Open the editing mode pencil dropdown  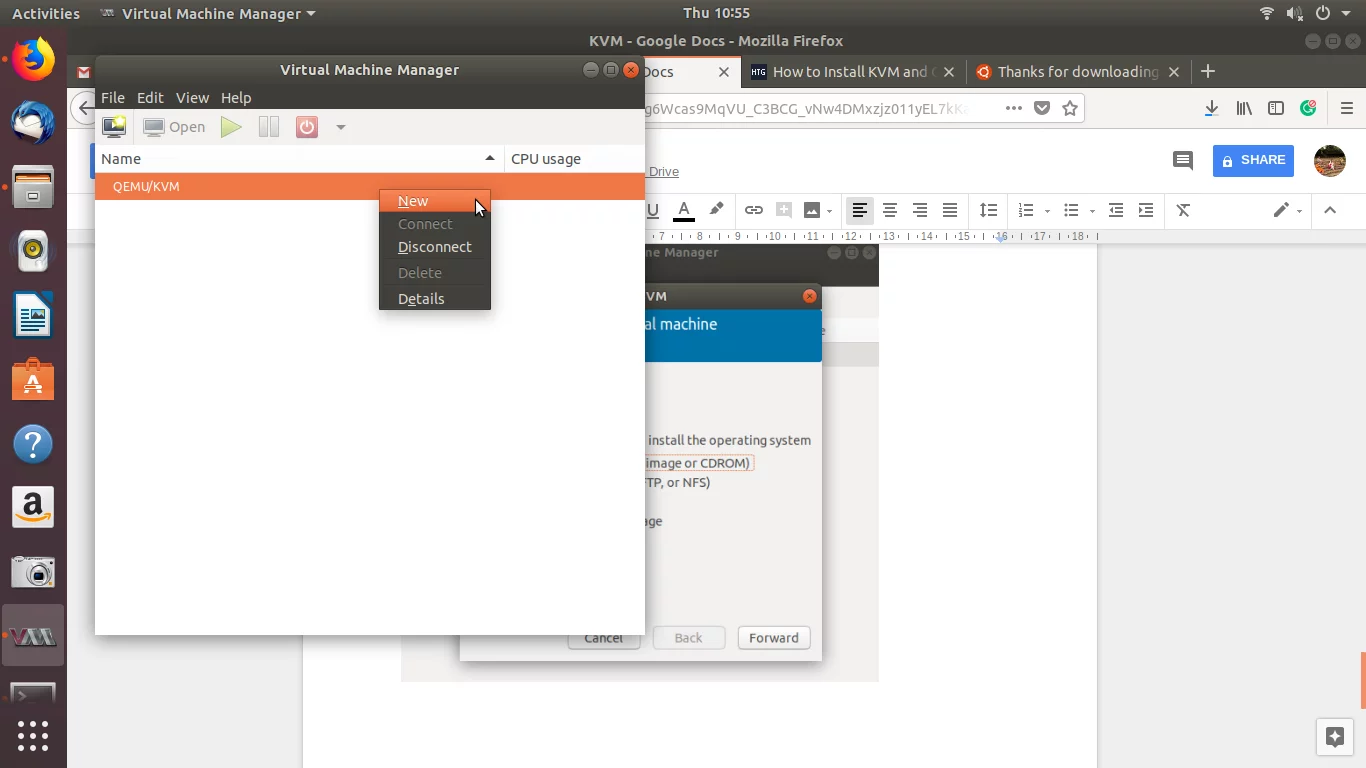[1287, 210]
